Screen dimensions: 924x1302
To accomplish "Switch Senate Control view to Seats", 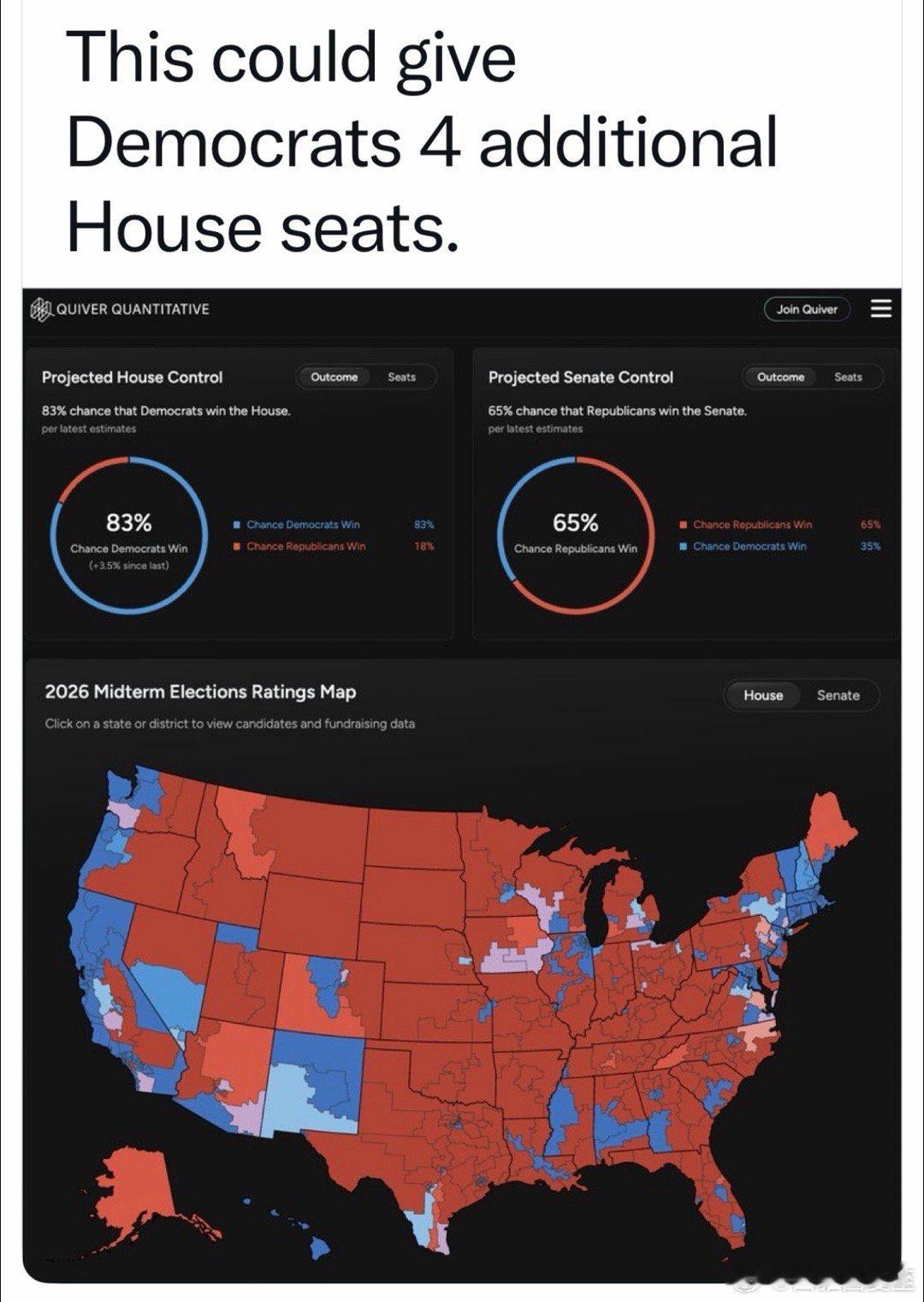I will pos(848,377).
